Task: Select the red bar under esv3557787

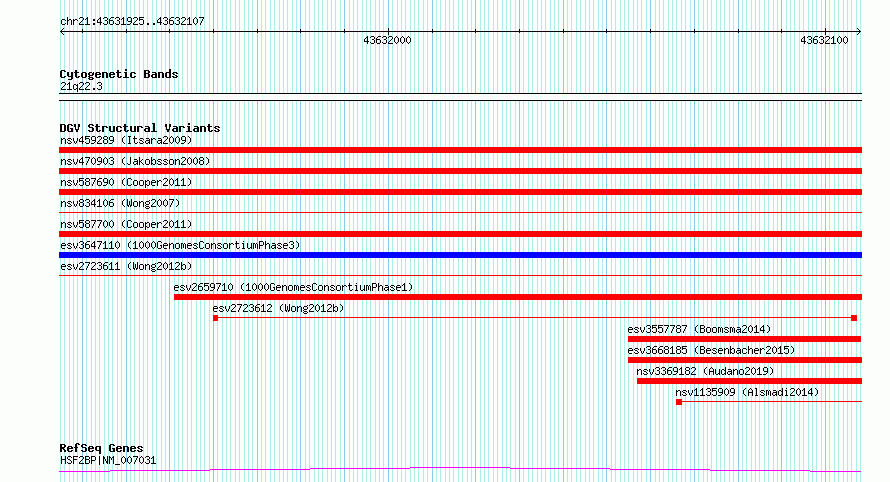Action: coord(744,339)
